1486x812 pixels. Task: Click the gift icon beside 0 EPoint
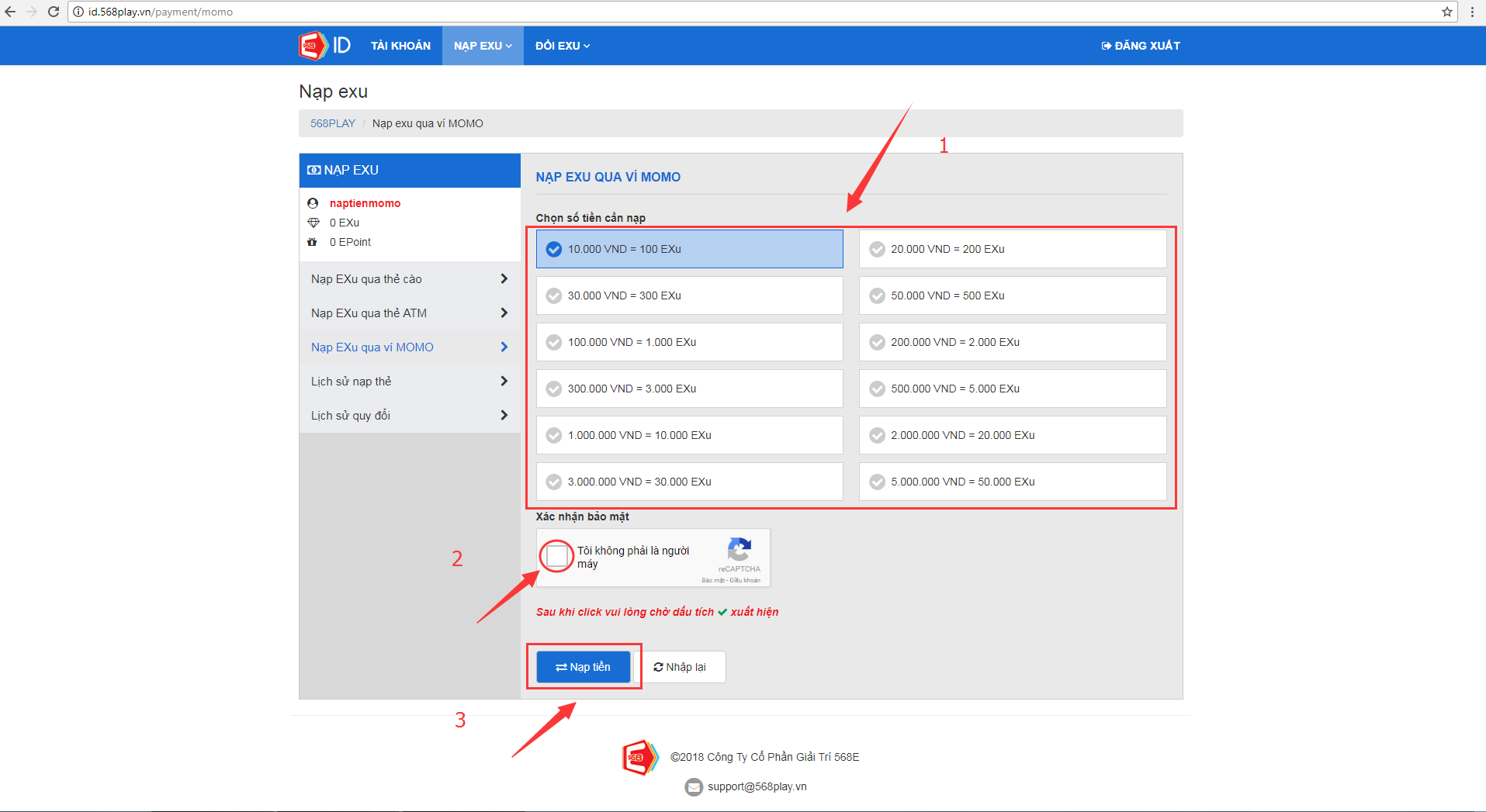tap(312, 242)
